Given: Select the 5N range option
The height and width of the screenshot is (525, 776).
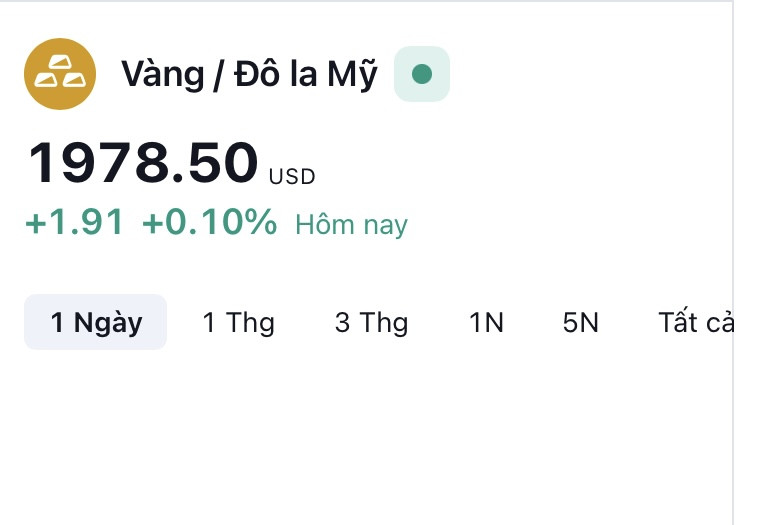Looking at the screenshot, I should 581,323.
